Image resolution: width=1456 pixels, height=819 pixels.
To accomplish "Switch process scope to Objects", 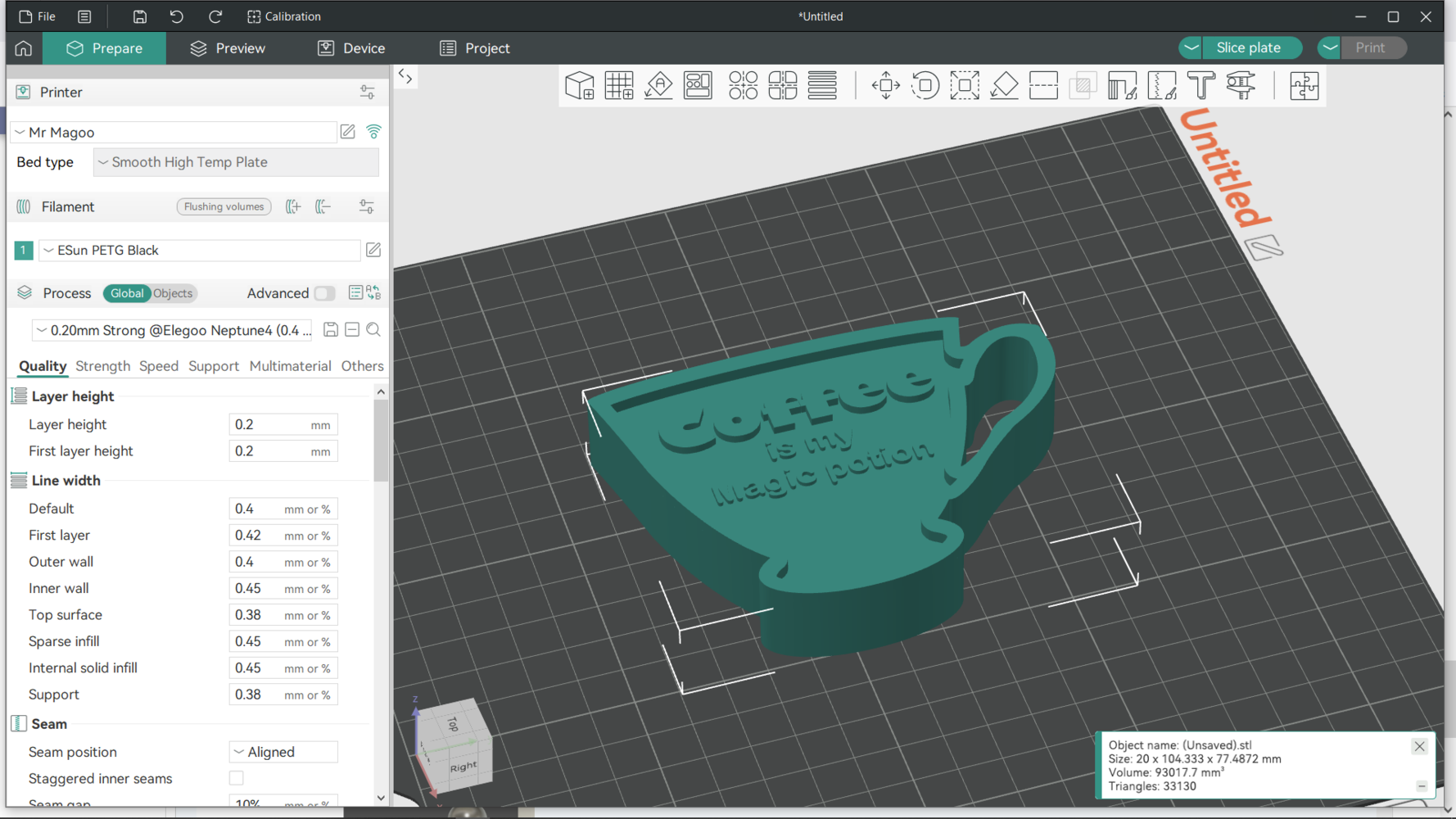I will tap(173, 293).
